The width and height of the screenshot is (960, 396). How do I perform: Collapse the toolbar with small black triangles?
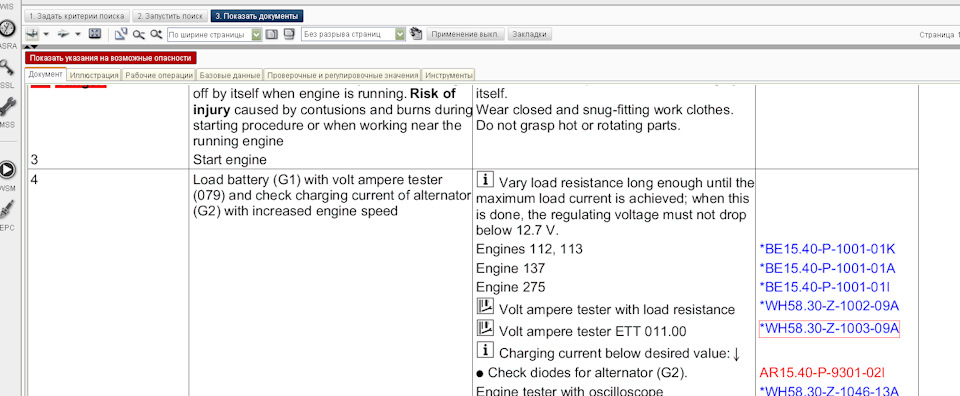[x=31, y=47]
